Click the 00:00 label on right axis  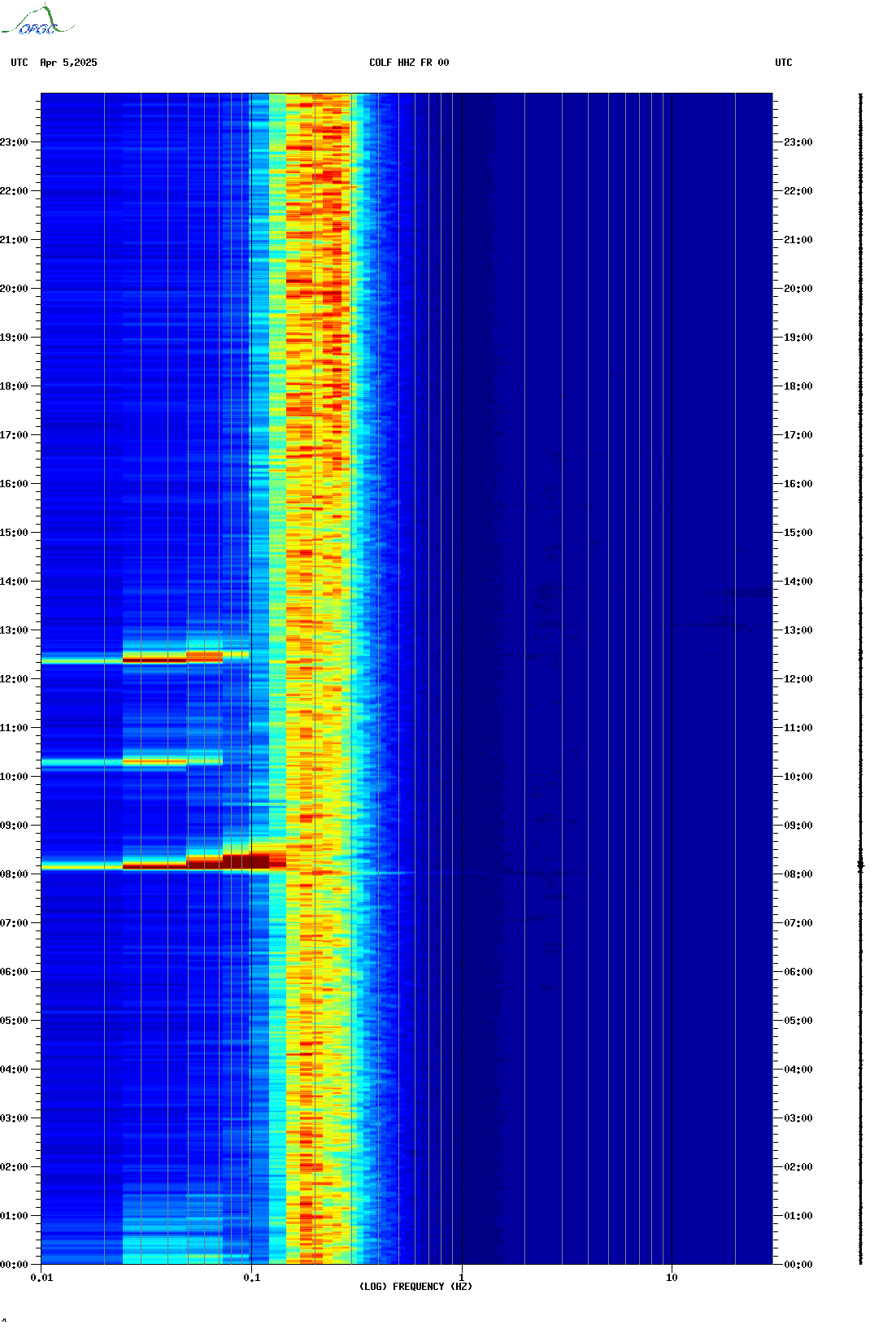pos(798,1265)
